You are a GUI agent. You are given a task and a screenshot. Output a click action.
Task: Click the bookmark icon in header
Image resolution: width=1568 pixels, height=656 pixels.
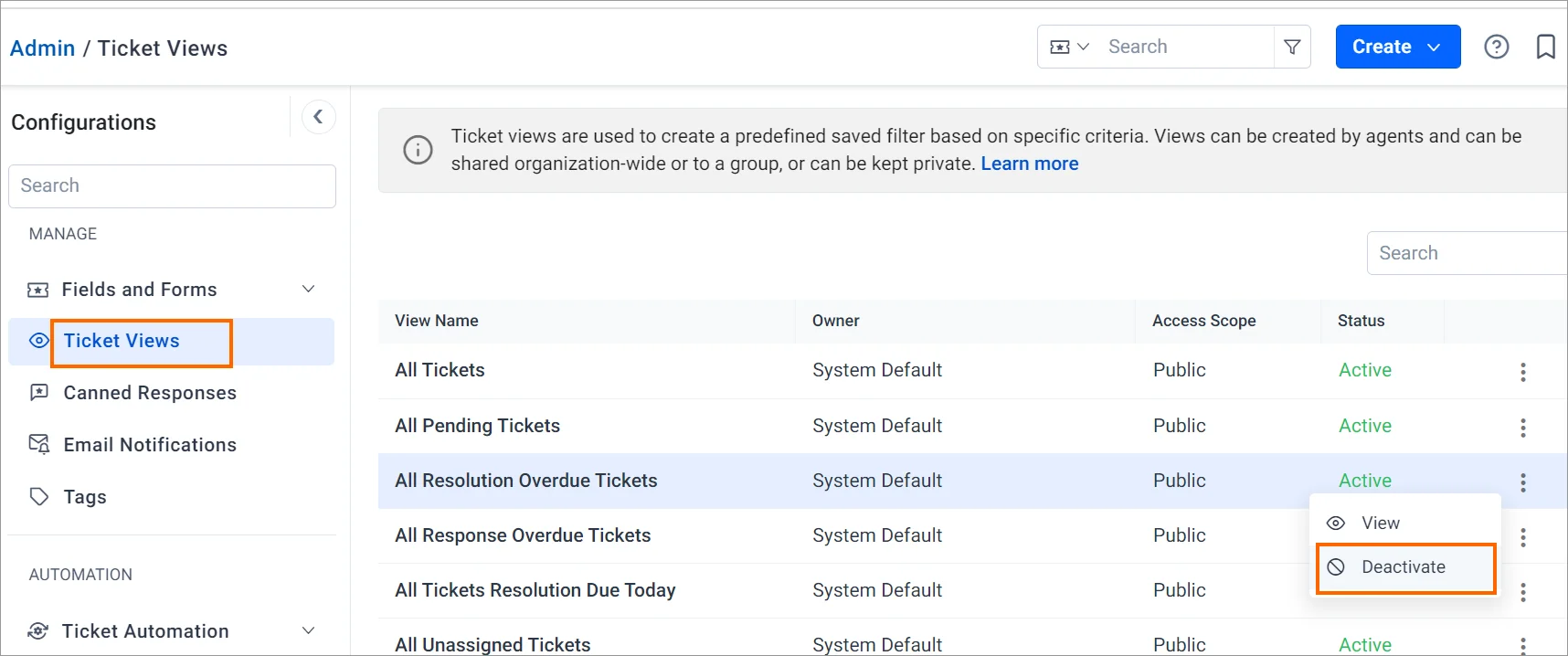pyautogui.click(x=1545, y=47)
